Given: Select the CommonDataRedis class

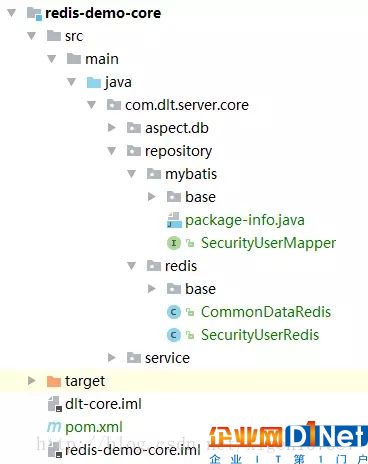Looking at the screenshot, I should point(266,312).
